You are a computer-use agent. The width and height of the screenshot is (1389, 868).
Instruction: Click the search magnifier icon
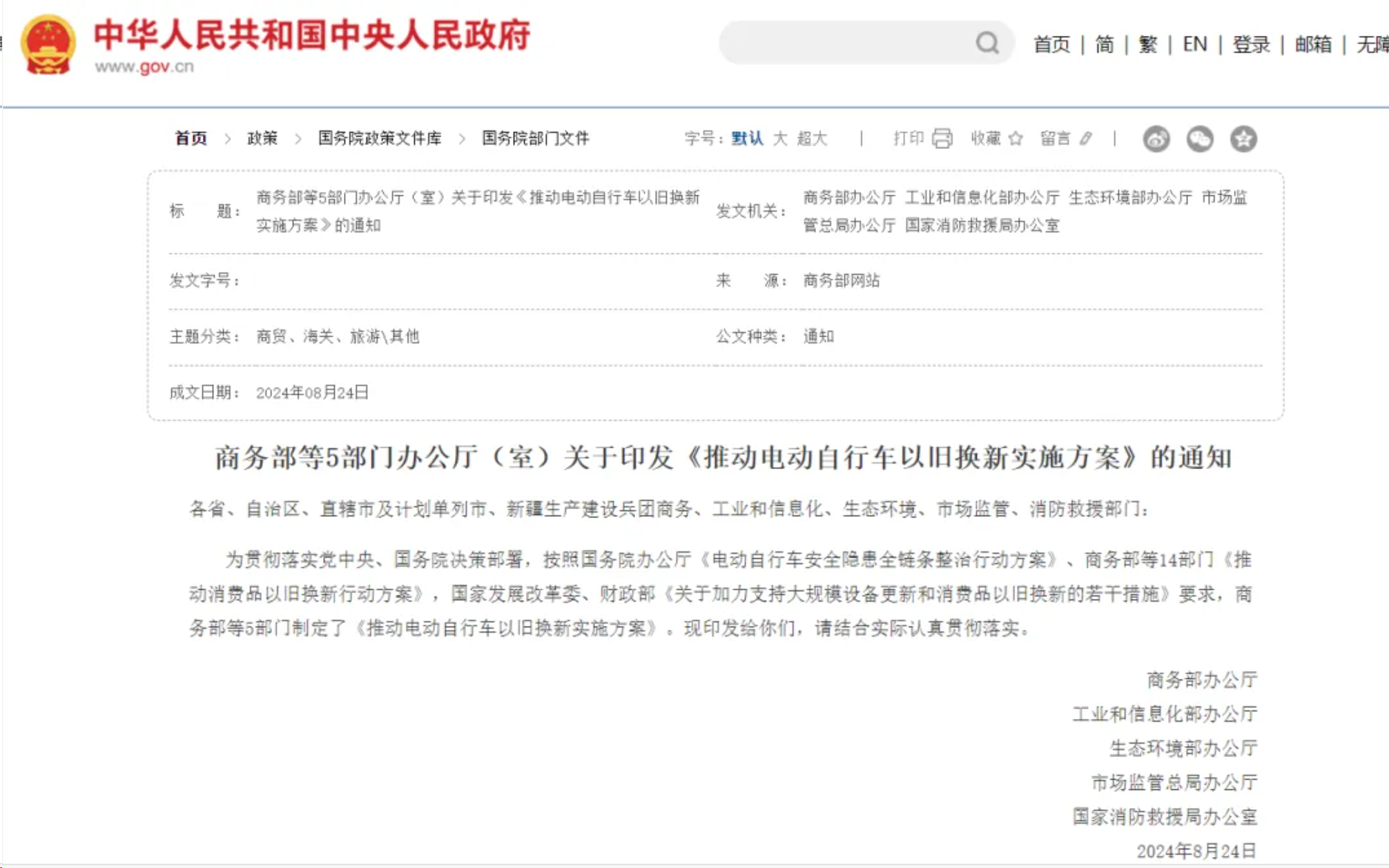(987, 43)
